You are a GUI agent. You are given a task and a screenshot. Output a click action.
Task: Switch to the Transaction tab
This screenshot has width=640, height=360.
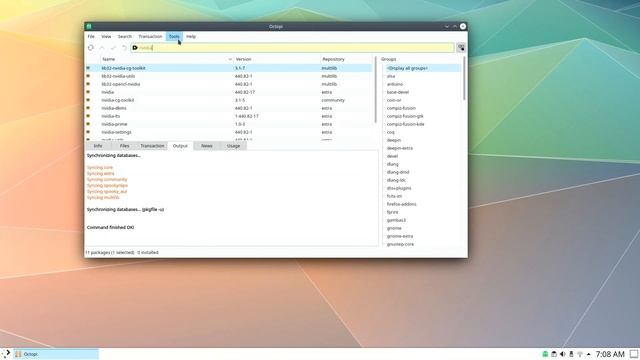[x=152, y=146]
